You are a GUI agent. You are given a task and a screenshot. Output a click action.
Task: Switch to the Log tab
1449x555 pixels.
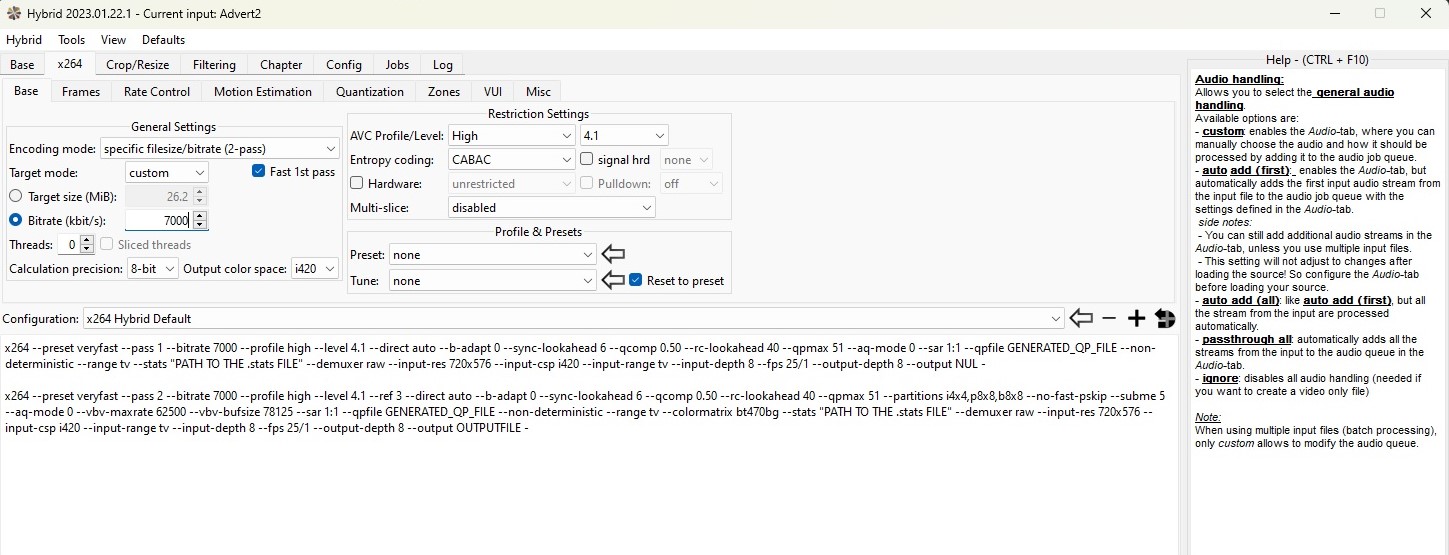(442, 64)
